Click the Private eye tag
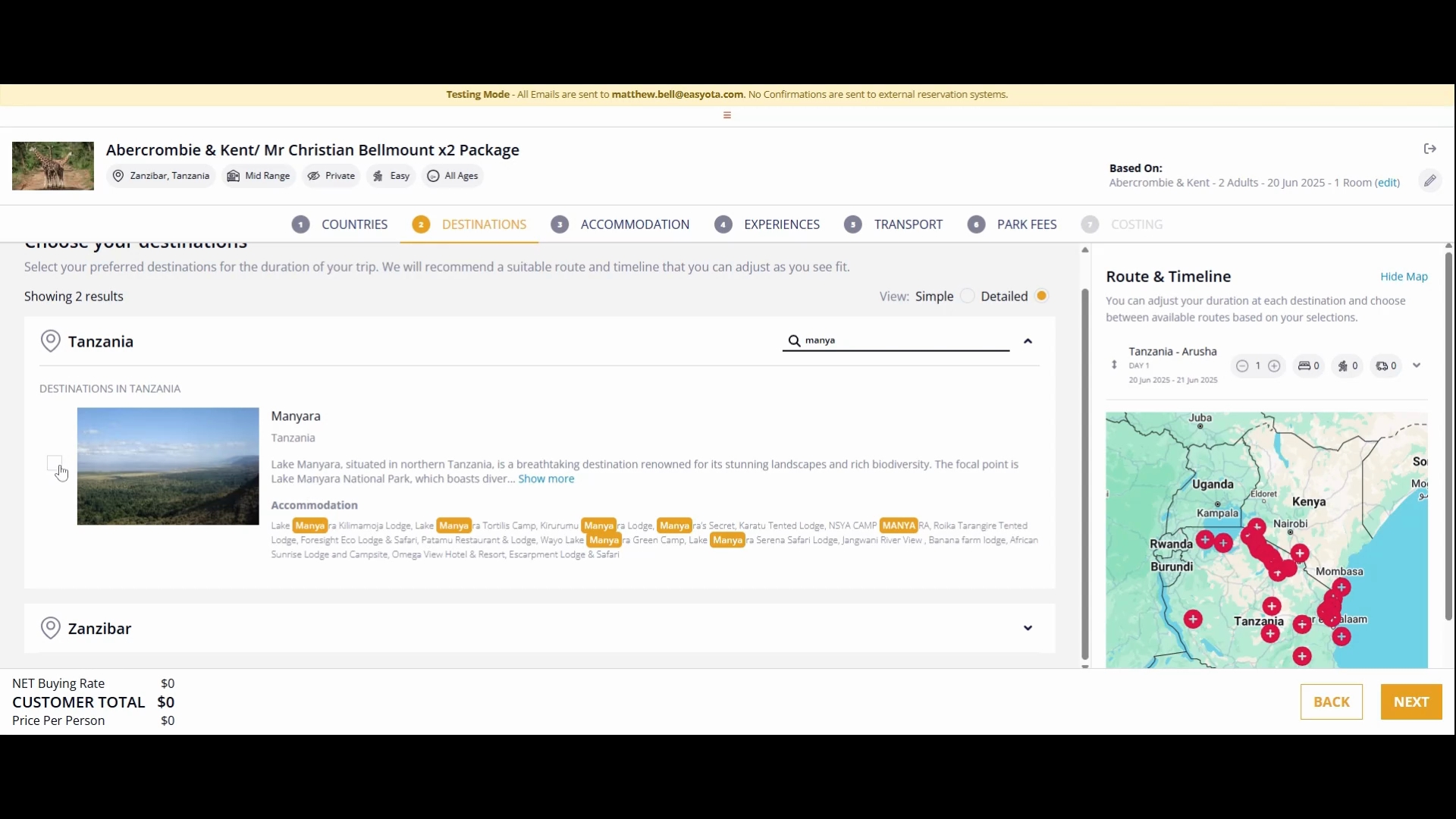Screen dimensions: 1456x819 pos(331,176)
